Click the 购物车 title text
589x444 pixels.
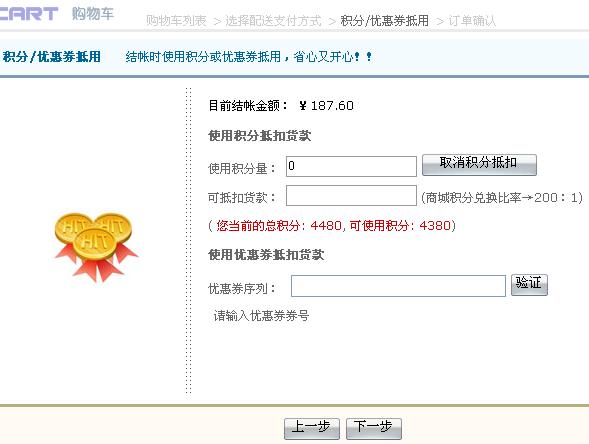click(93, 14)
